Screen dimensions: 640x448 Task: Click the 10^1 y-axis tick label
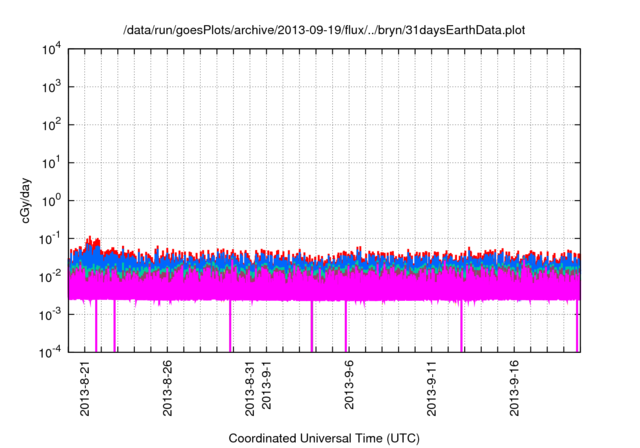(51, 163)
